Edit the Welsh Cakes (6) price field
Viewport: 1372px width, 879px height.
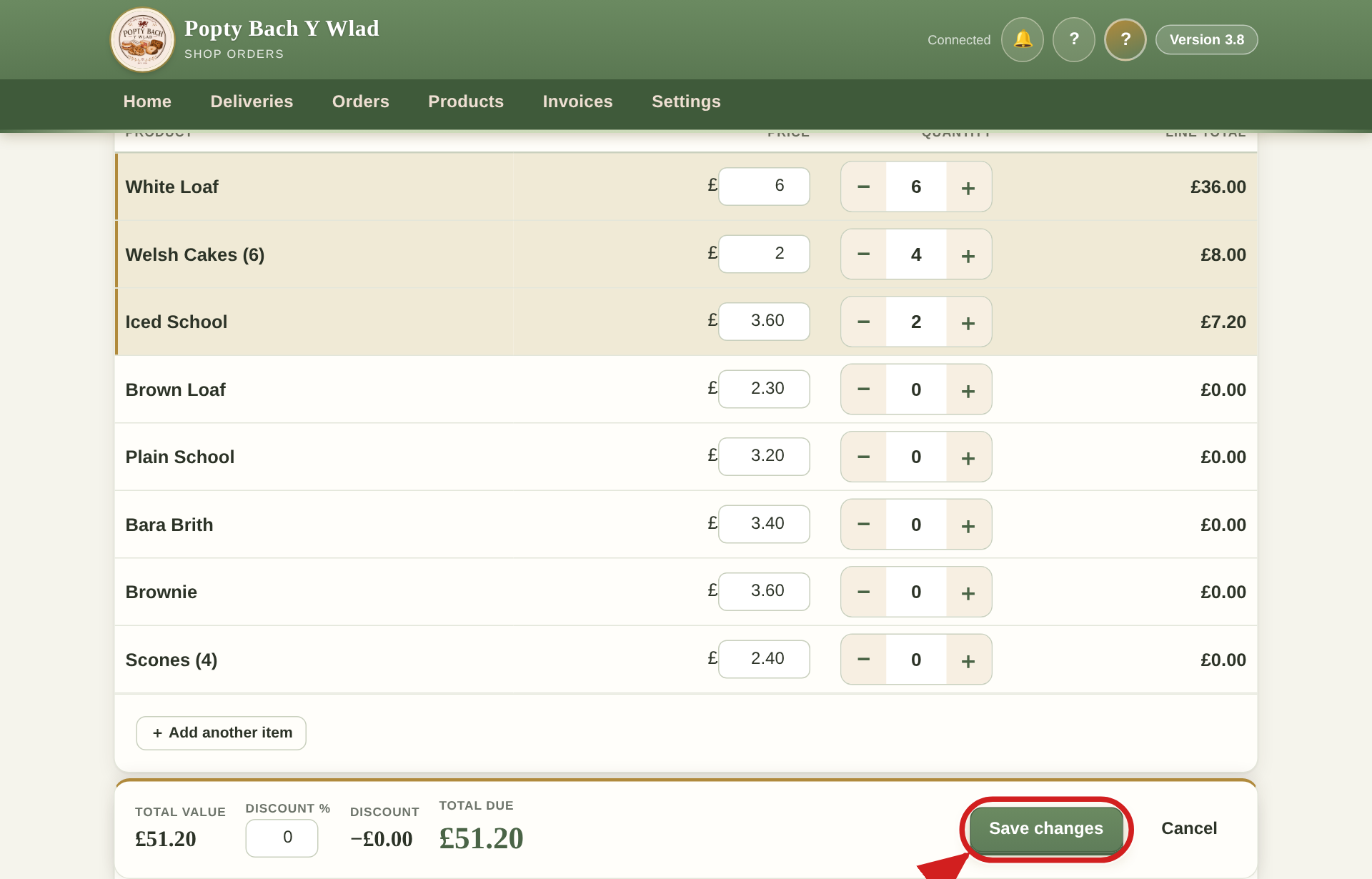point(764,254)
